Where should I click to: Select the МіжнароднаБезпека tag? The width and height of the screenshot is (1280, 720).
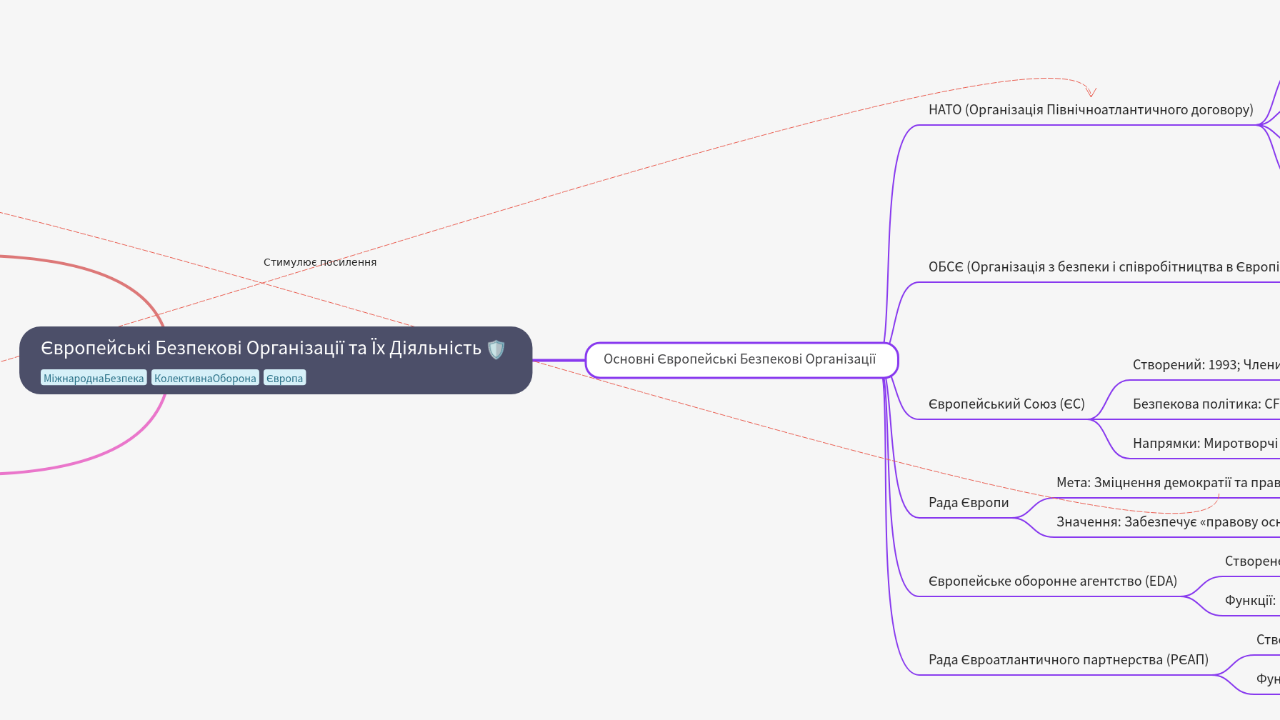(92, 377)
